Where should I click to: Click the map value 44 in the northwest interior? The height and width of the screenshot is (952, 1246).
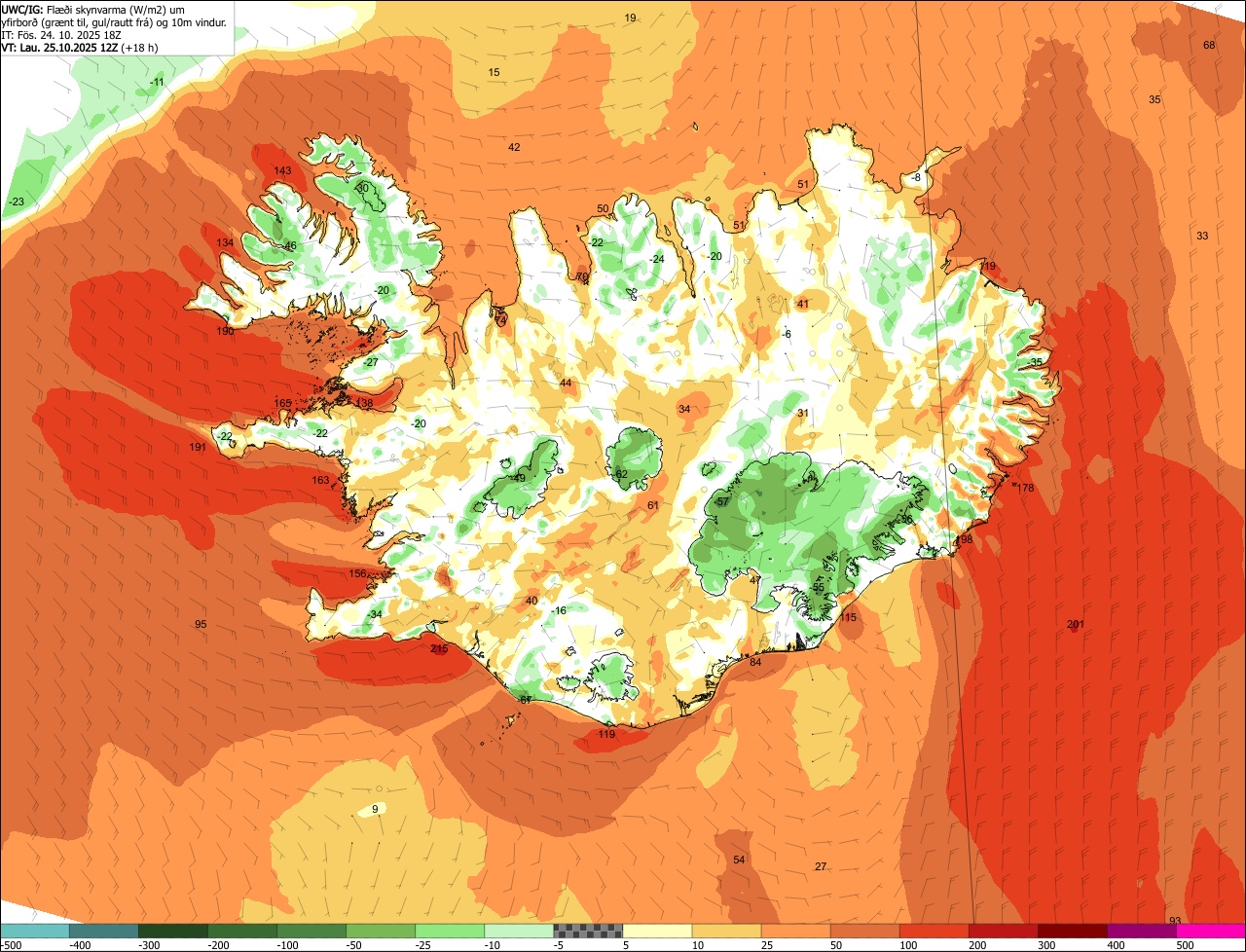tap(566, 383)
